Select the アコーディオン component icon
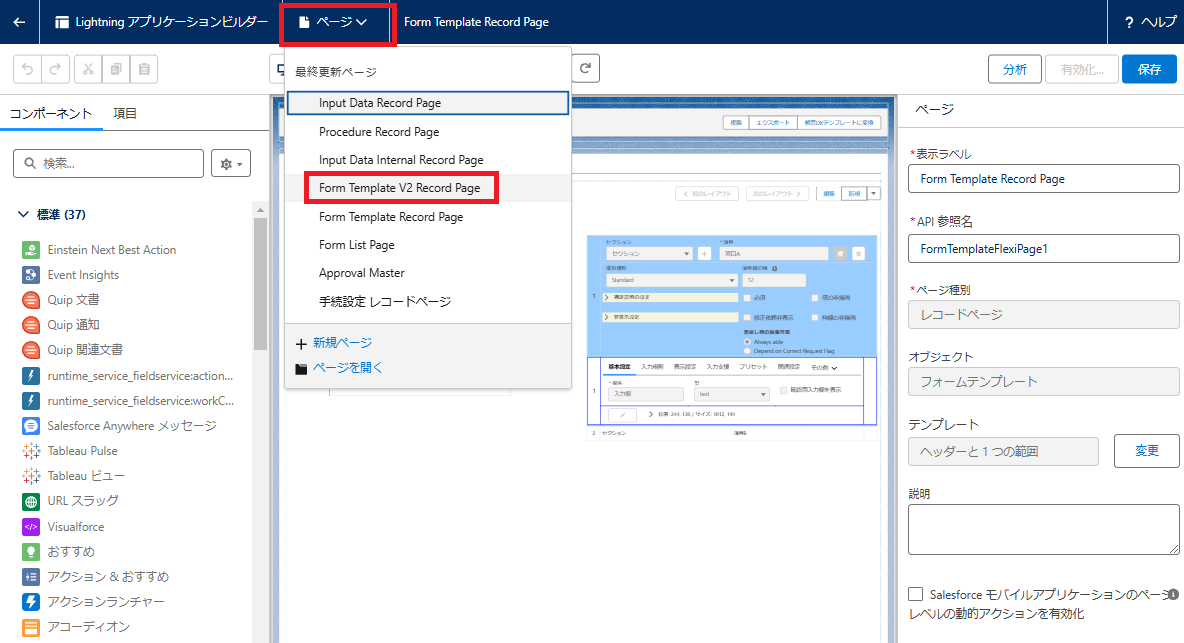This screenshot has height=643, width=1184. [31, 627]
